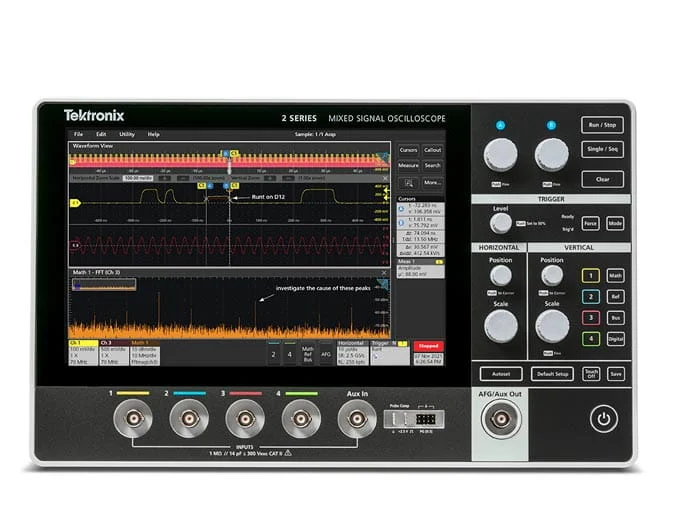Click the zoom magnifier icon on screen
The height and width of the screenshot is (521, 674).
point(408,183)
